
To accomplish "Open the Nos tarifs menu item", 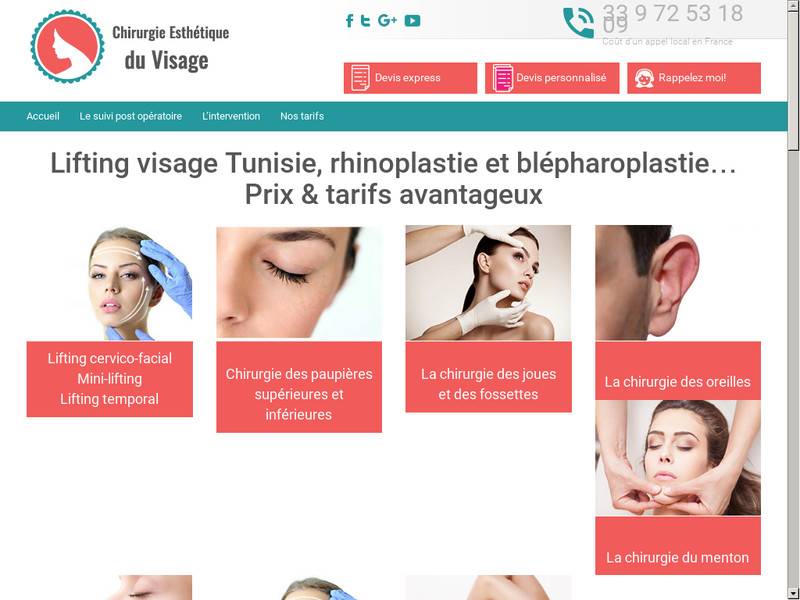I will tap(302, 116).
